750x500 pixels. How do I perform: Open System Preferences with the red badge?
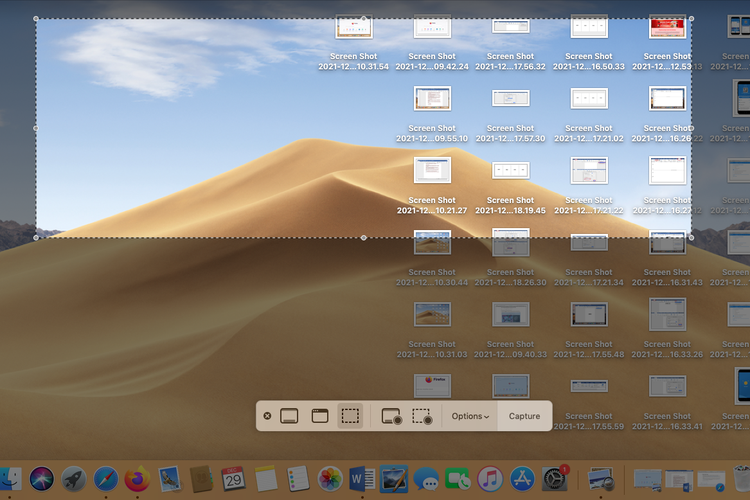[555, 478]
